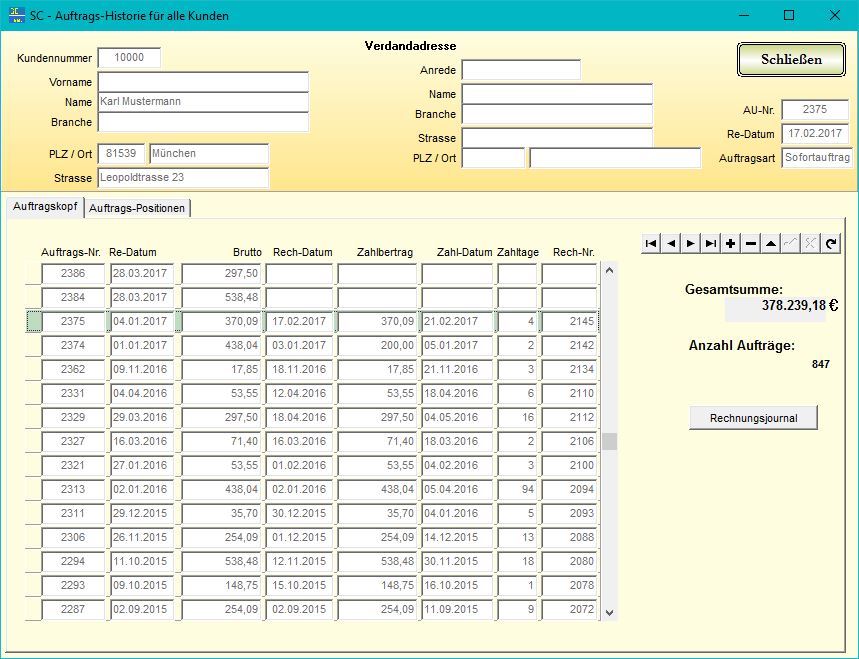Click the Schließen button
Screen dimensions: 859x659
point(791,60)
